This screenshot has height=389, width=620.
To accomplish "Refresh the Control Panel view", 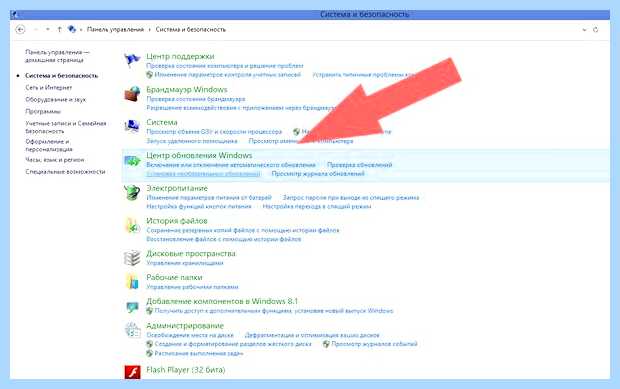I will [x=595, y=30].
